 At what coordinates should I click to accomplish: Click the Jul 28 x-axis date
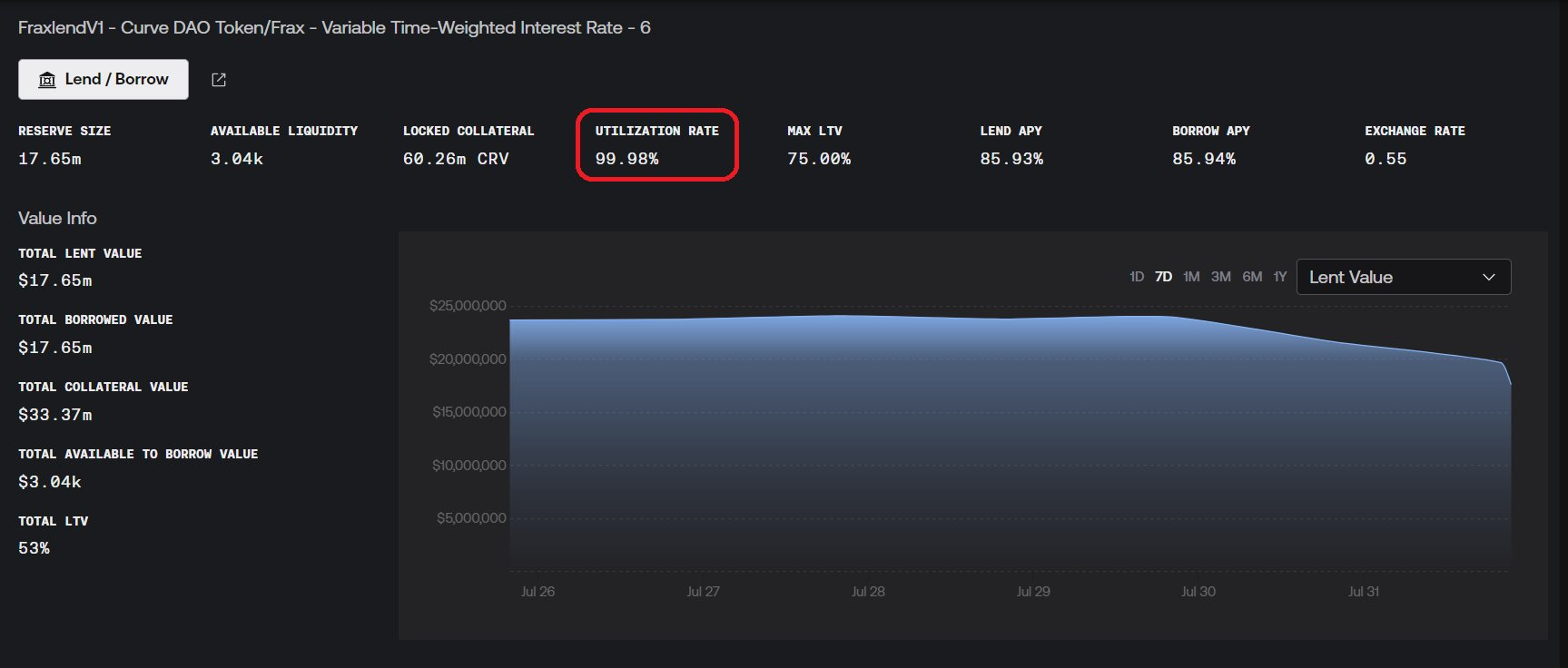coord(868,592)
